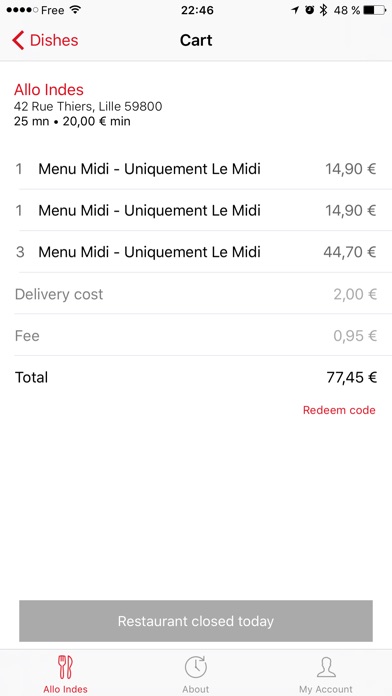Tap the battery indicator icon
This screenshot has height=696, width=392.
tap(374, 10)
